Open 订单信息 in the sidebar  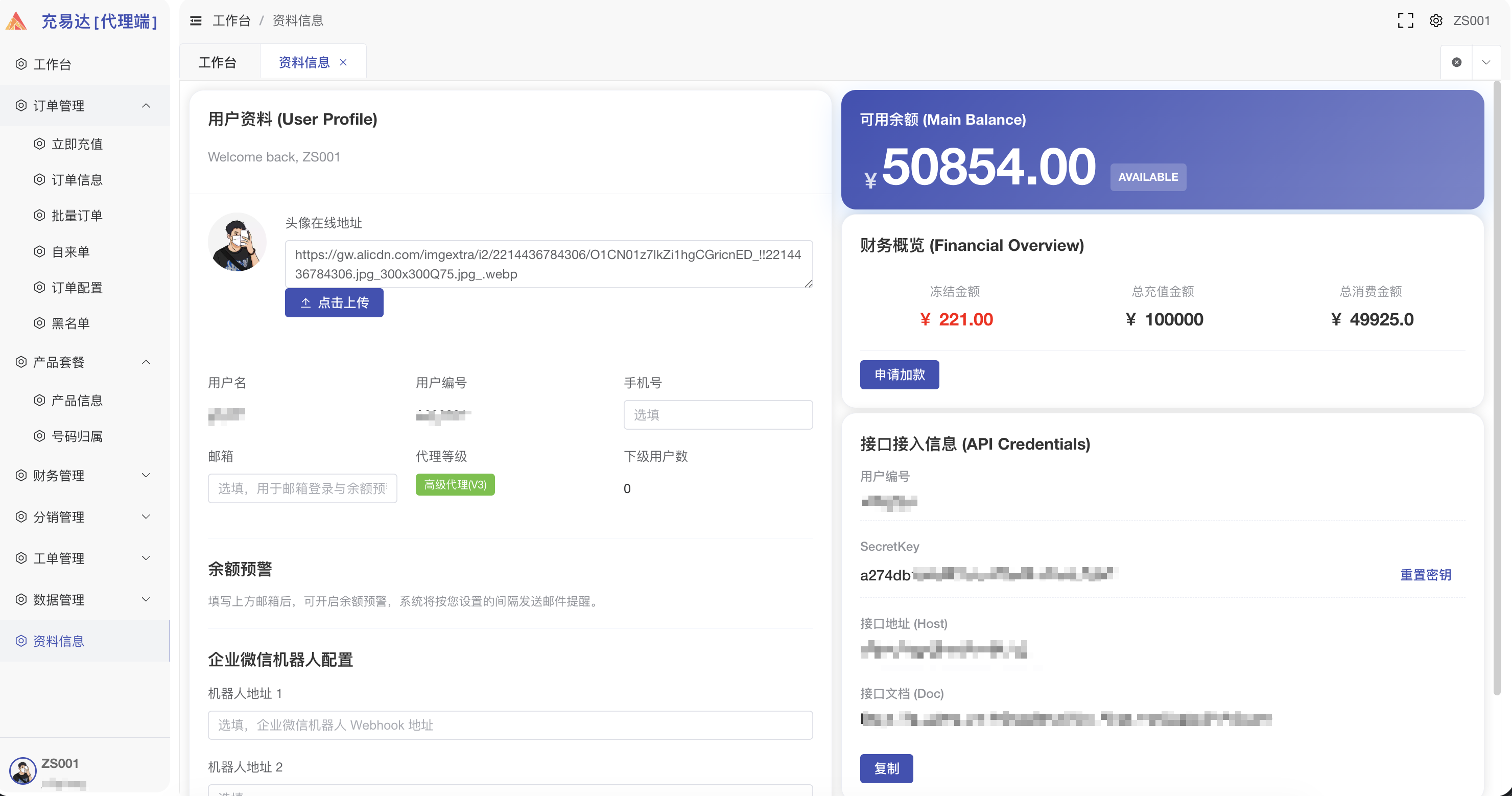(85, 180)
